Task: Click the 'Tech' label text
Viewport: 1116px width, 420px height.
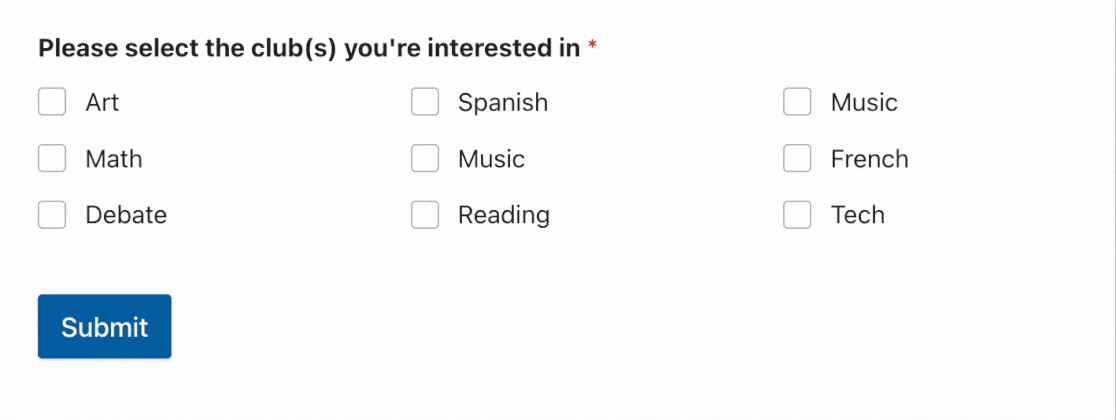Action: [x=857, y=215]
